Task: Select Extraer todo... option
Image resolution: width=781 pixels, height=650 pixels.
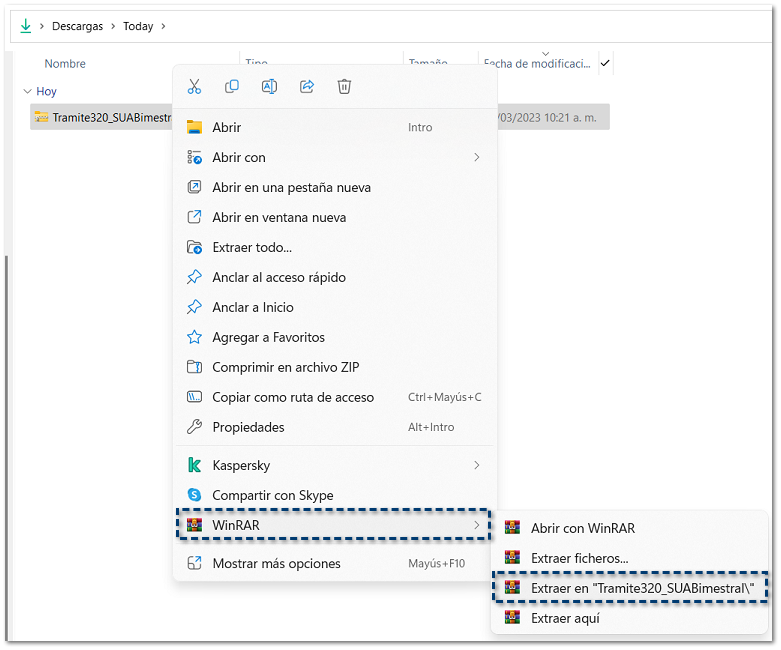Action: 335,247
